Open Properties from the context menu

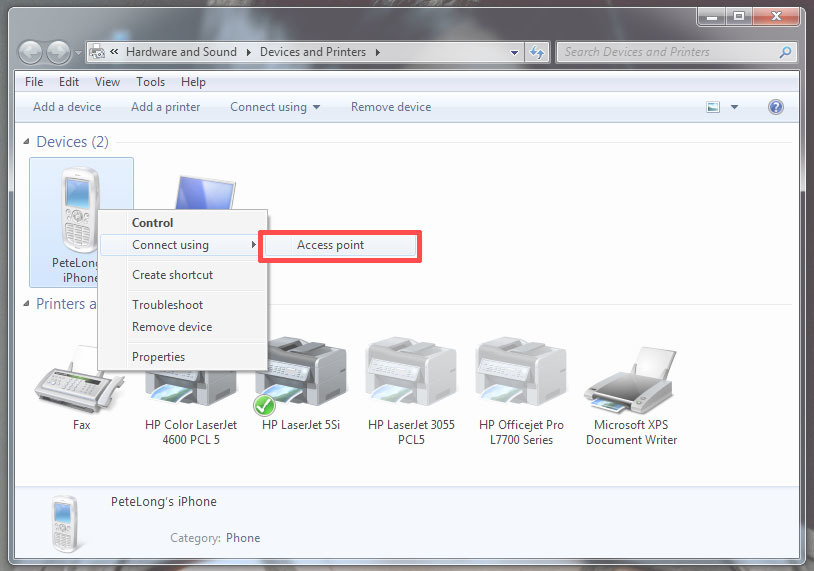point(183,357)
